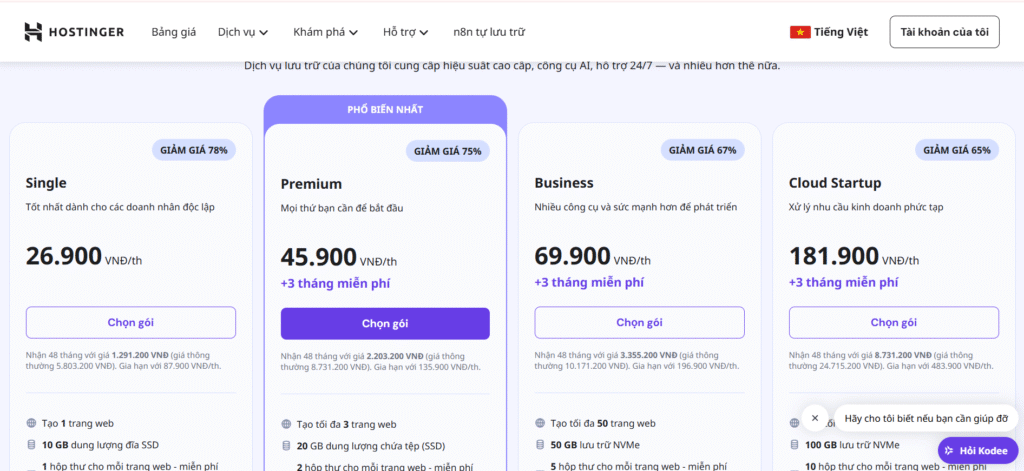The width and height of the screenshot is (1024, 471).
Task: Click globe icon beside Tạo 1 trang web
Action: pos(32,424)
